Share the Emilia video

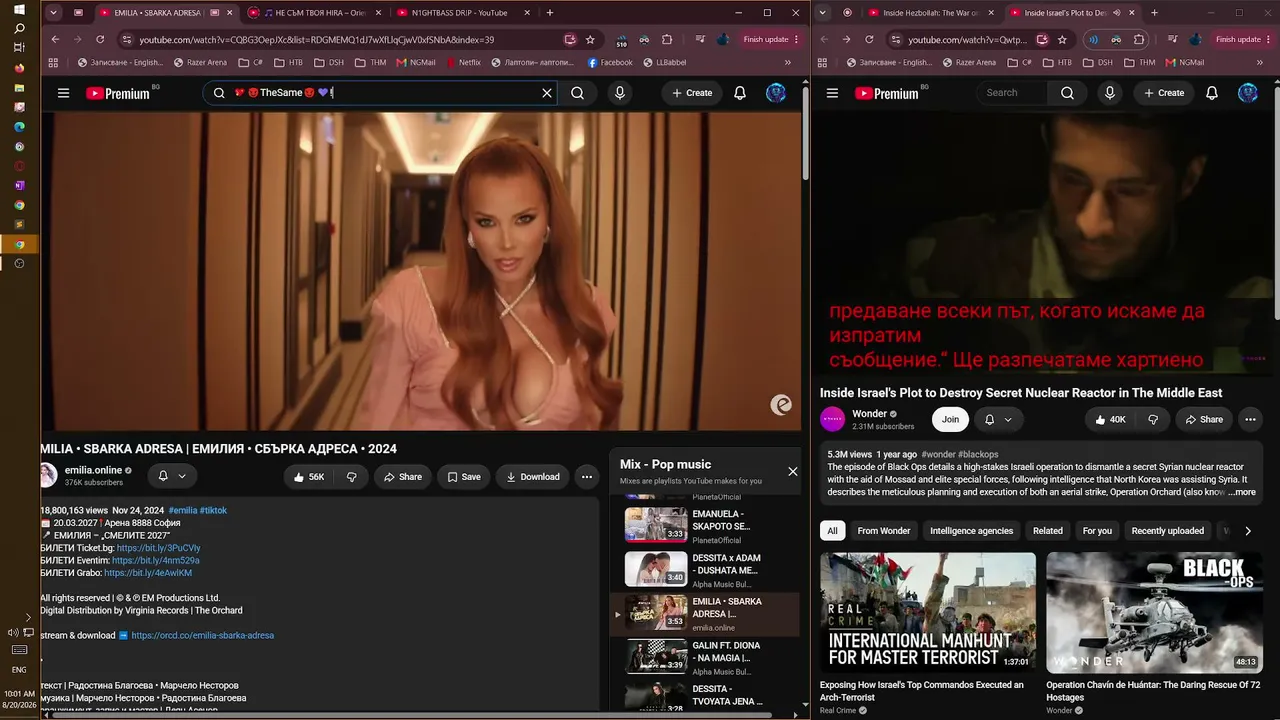pyautogui.click(x=403, y=477)
